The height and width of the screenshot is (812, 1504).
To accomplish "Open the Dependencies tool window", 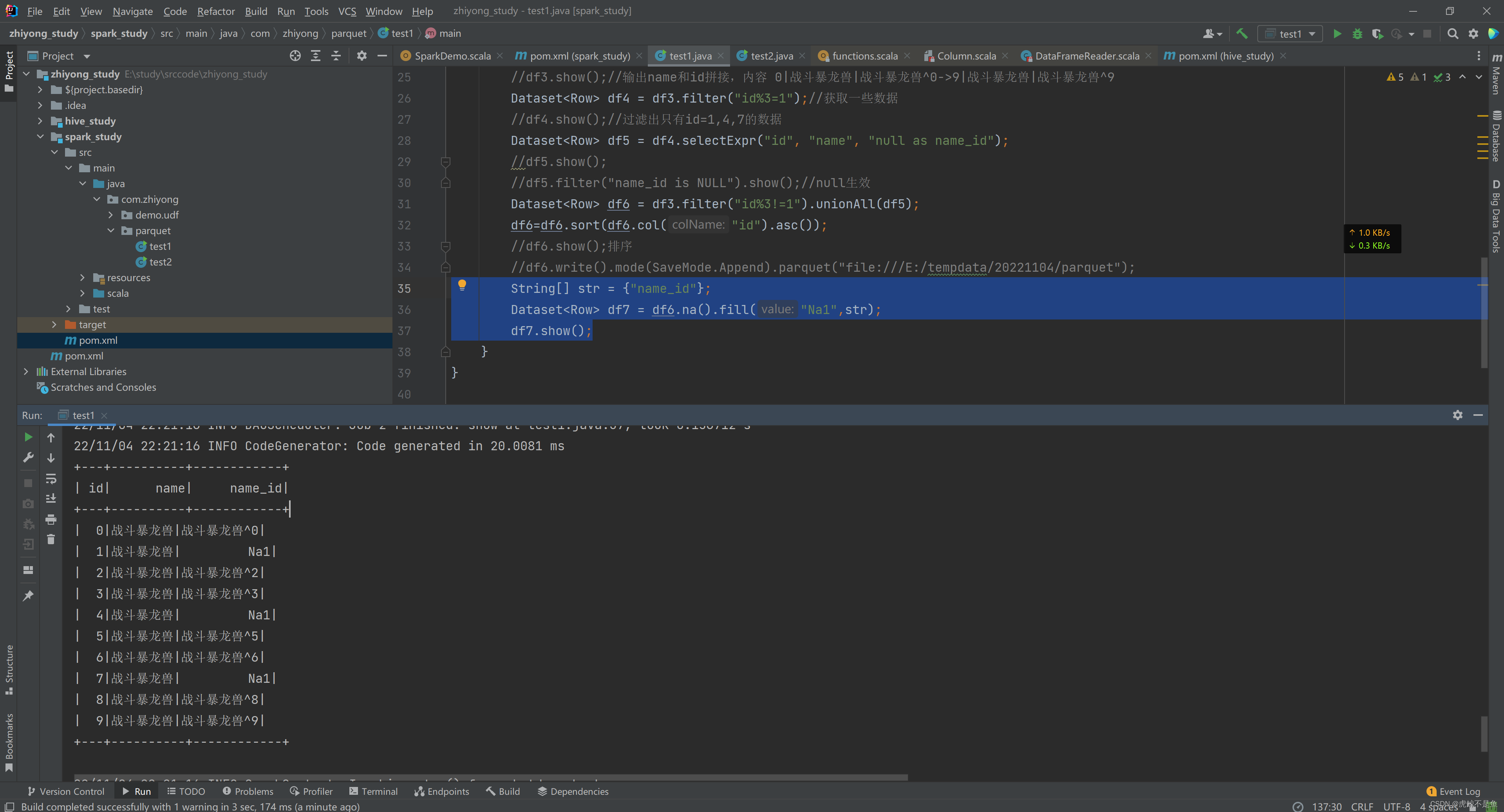I will pyautogui.click(x=573, y=792).
